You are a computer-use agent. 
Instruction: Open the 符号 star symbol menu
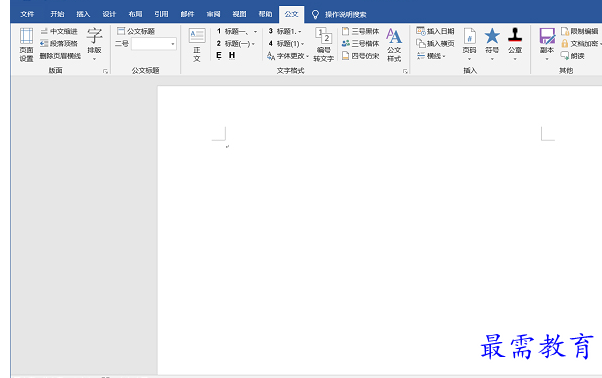click(x=492, y=45)
